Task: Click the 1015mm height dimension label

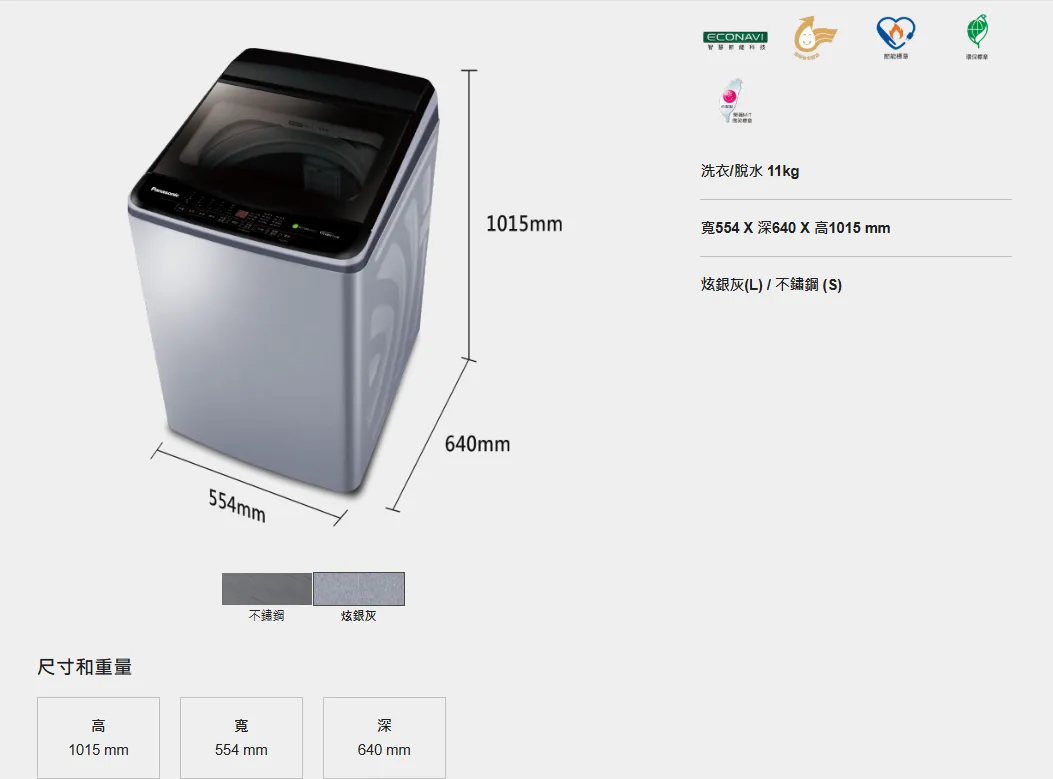Action: [524, 224]
